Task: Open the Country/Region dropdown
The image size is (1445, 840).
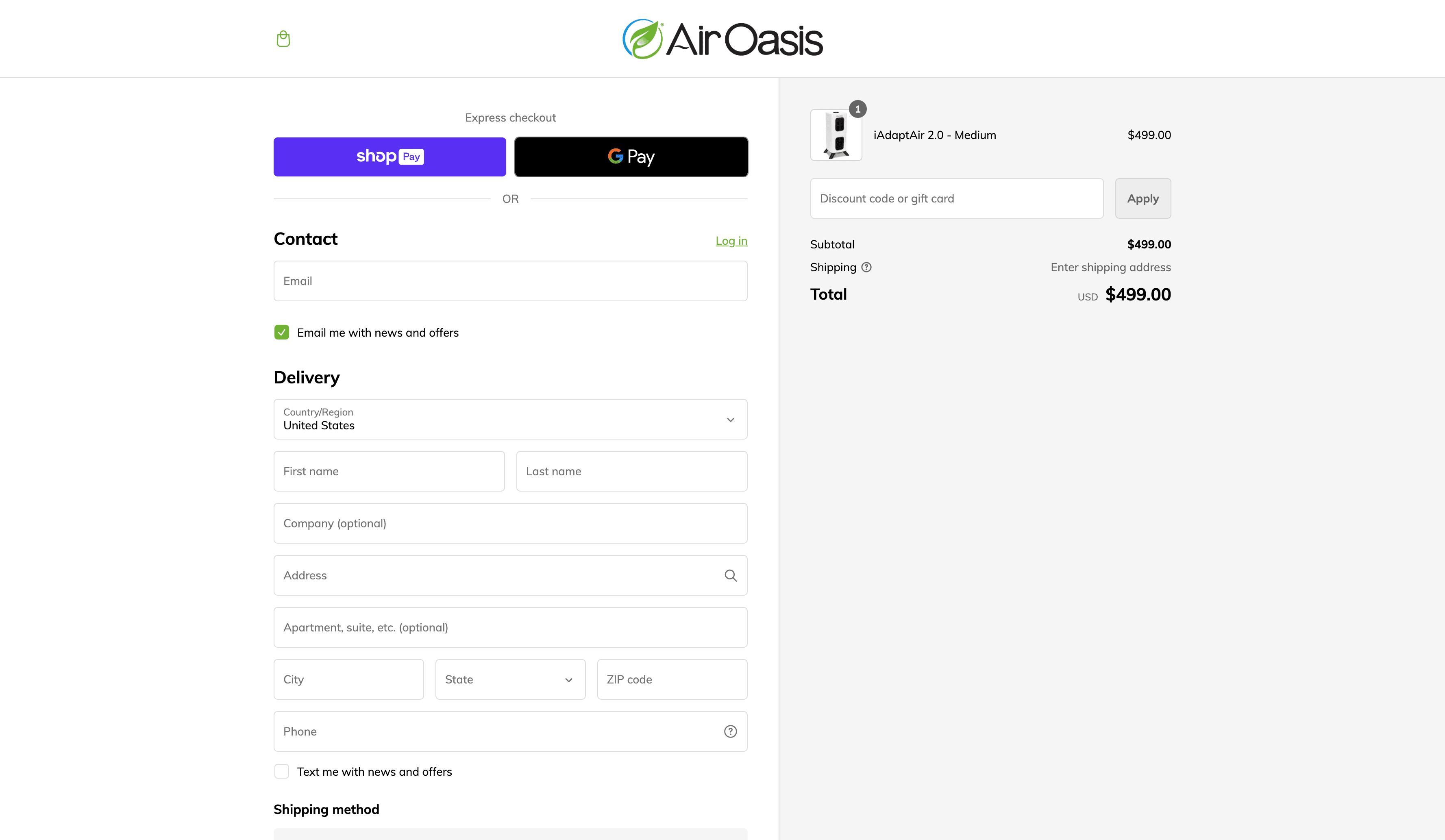Action: (x=510, y=419)
